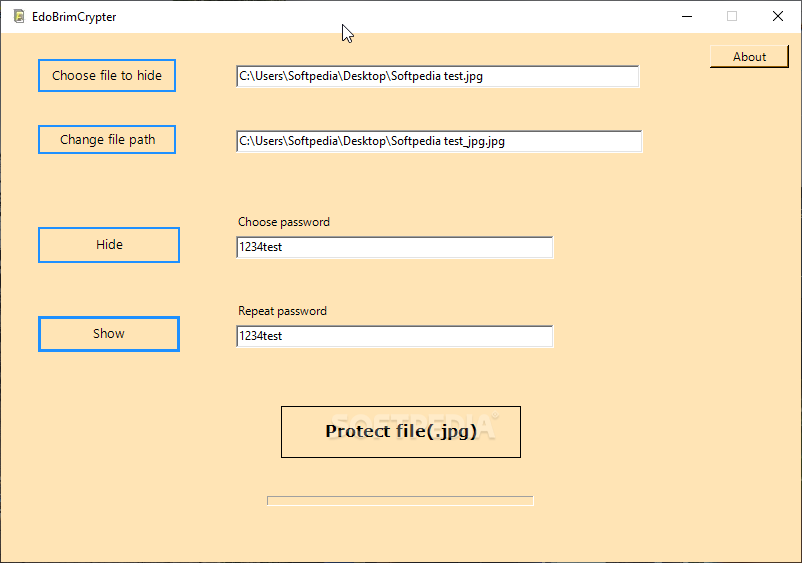
Task: Click the Choose password label
Action: click(x=284, y=222)
